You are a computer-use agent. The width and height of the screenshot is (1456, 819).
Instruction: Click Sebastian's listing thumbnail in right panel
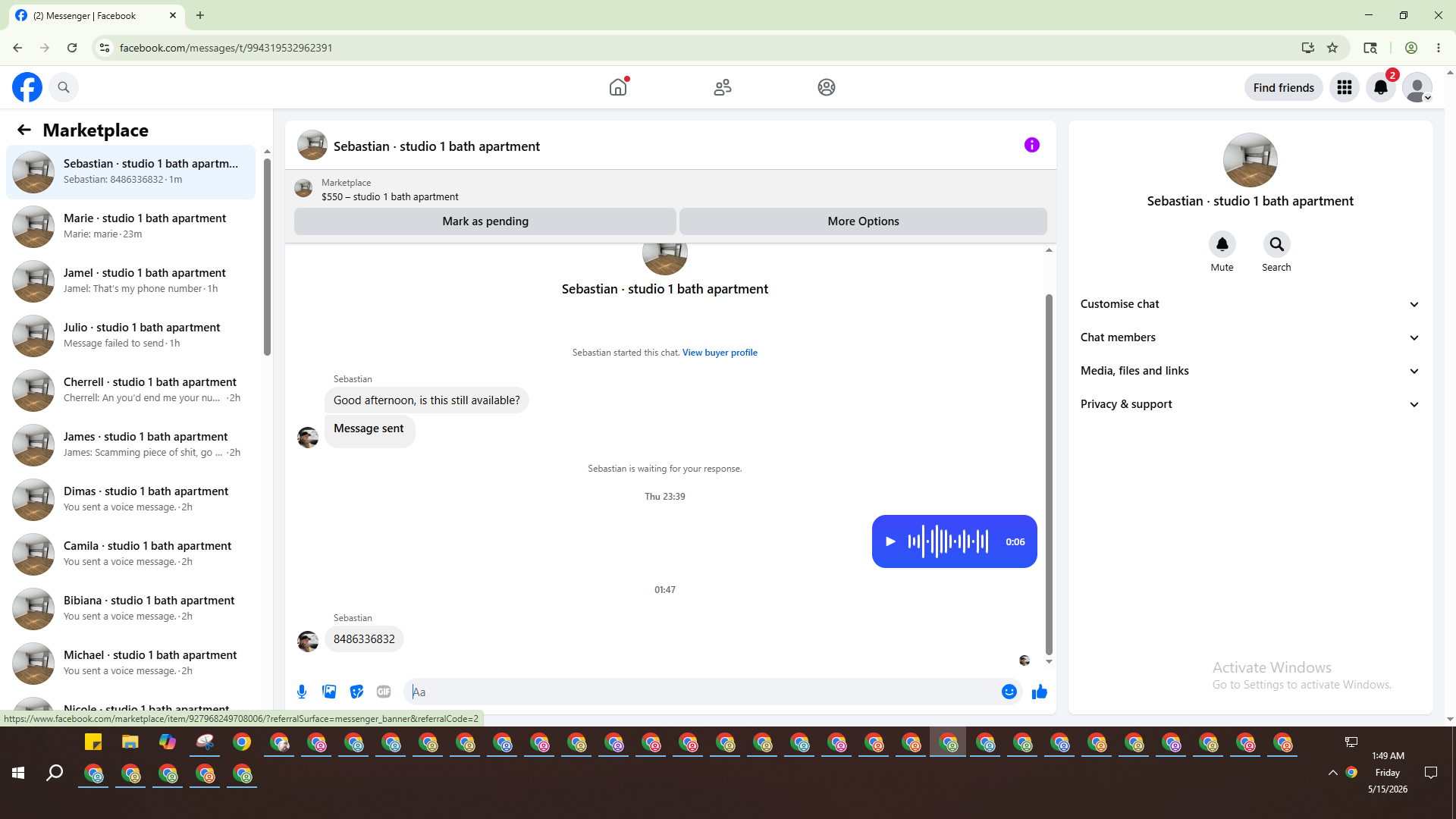1250,160
